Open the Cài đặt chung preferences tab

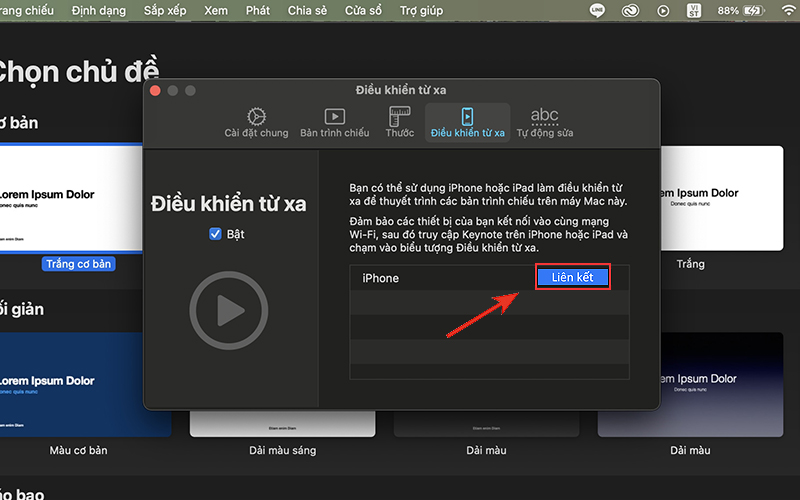(x=256, y=123)
